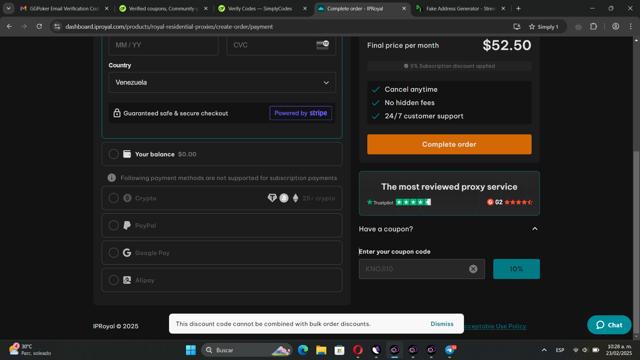Screen dimensions: 640x360
Task: Select the Alipay payment radio
Action: pyautogui.click(x=113, y=280)
